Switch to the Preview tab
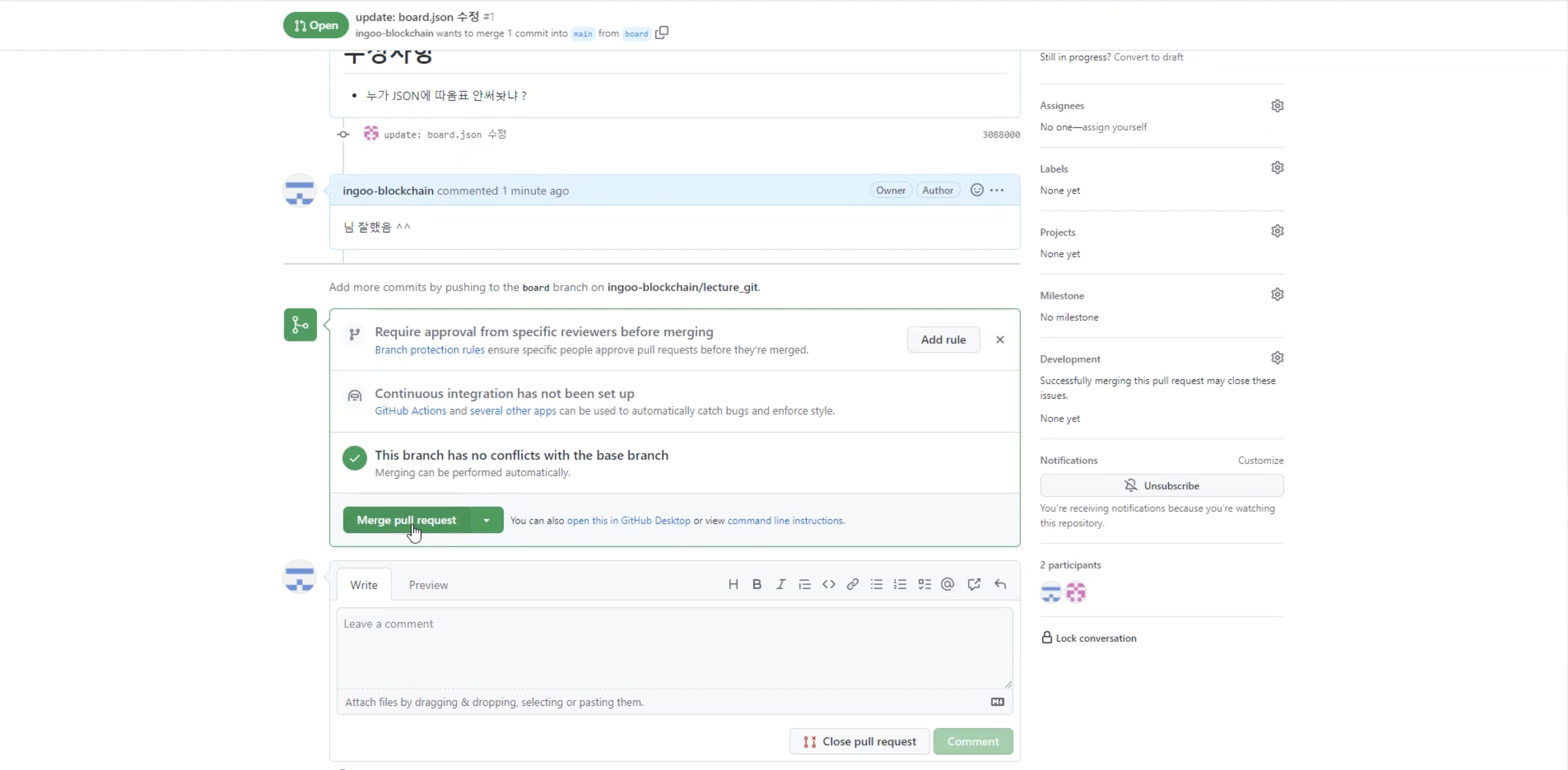The height and width of the screenshot is (770, 1568). [428, 585]
